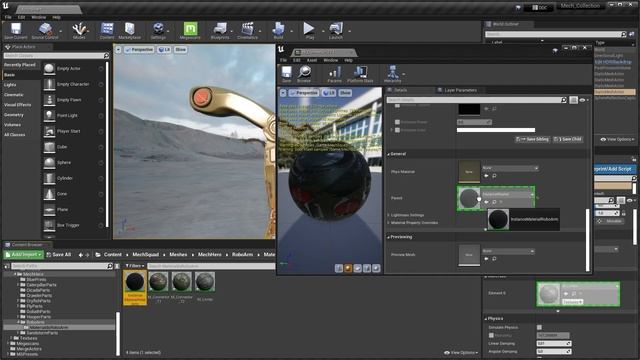The width and height of the screenshot is (640, 360).
Task: Click the Emissive Power value slider field
Action: (474, 122)
